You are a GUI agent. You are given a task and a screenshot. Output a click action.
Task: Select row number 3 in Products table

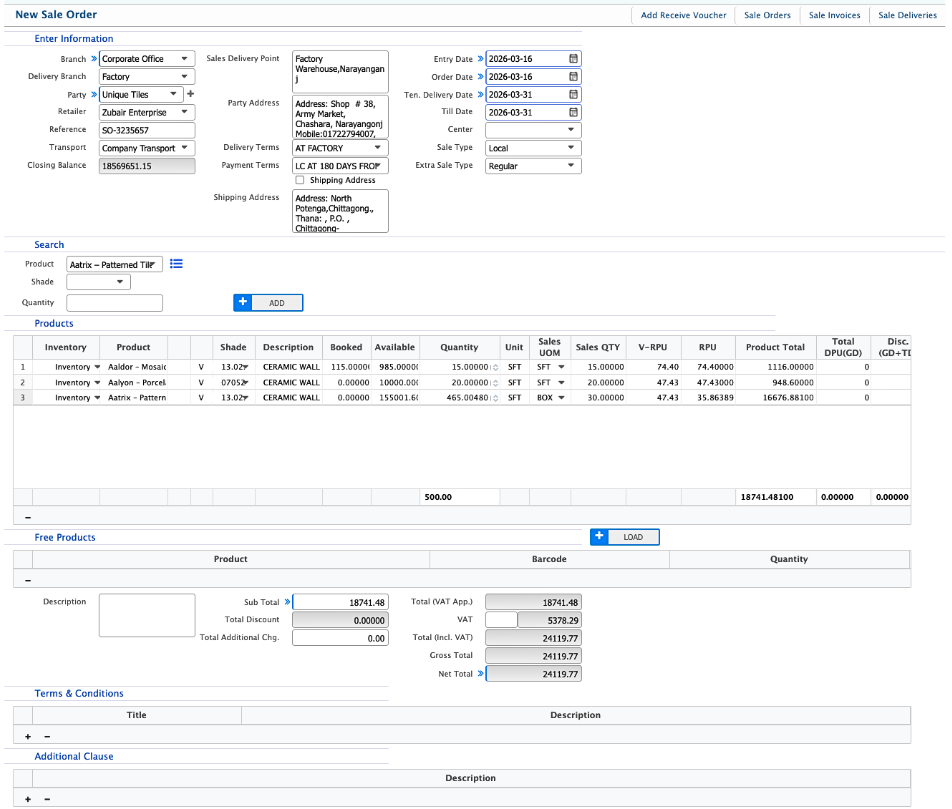pyautogui.click(x=23, y=398)
